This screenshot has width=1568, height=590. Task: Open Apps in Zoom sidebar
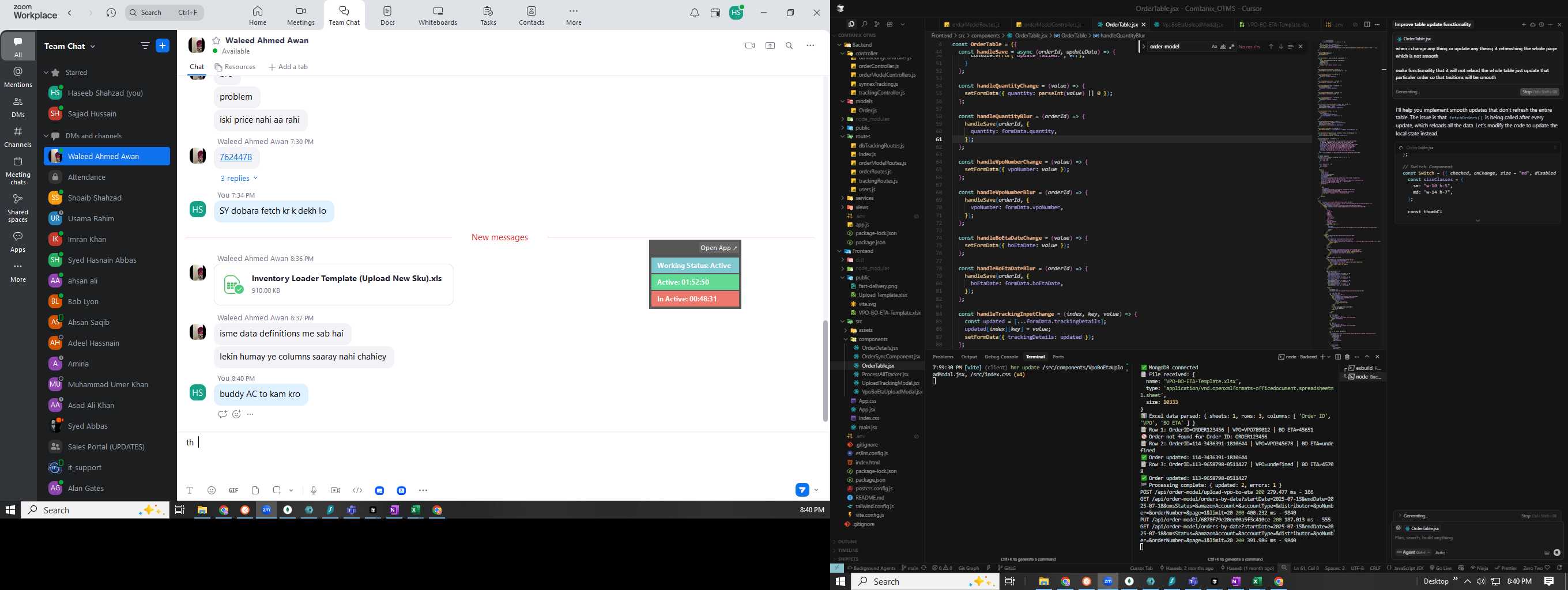pos(18,241)
